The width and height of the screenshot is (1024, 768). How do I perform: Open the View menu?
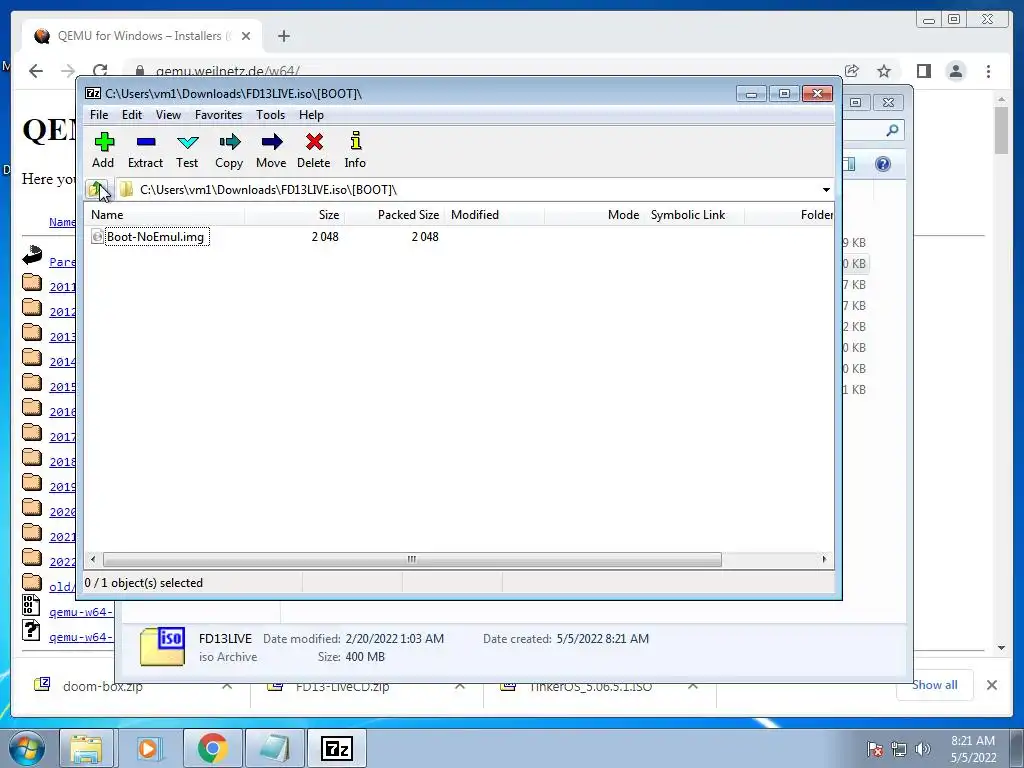click(168, 115)
